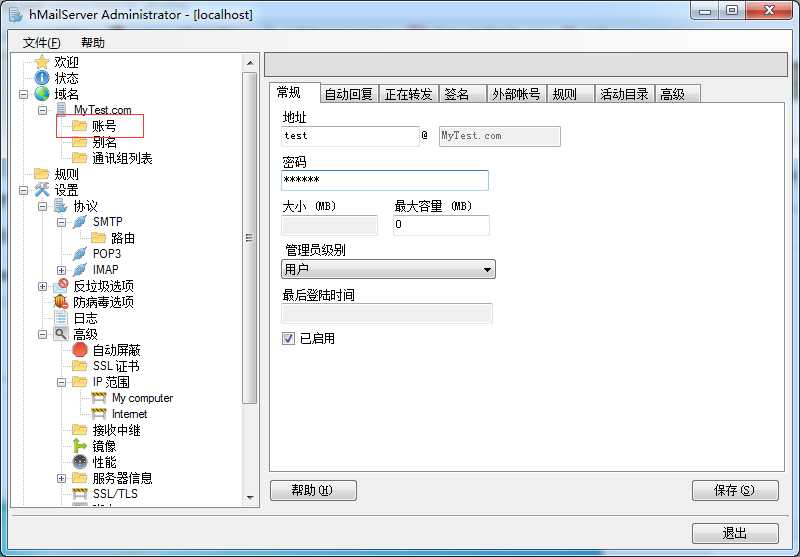
Task: Click the server icon beside MyTest.com
Action: pos(61,110)
